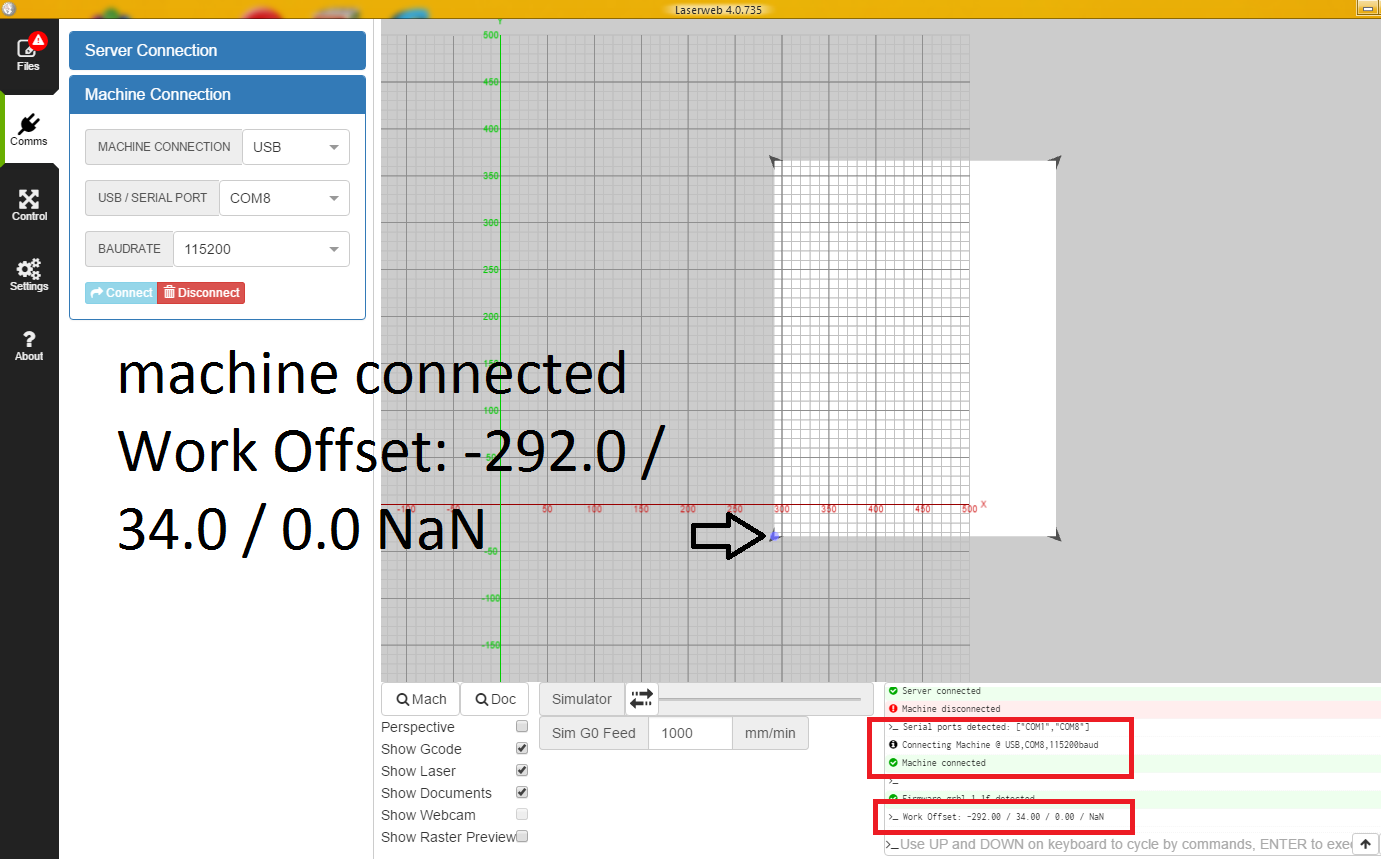Click the bottom-right corner handle of work area
1381x859 pixels.
click(1055, 537)
